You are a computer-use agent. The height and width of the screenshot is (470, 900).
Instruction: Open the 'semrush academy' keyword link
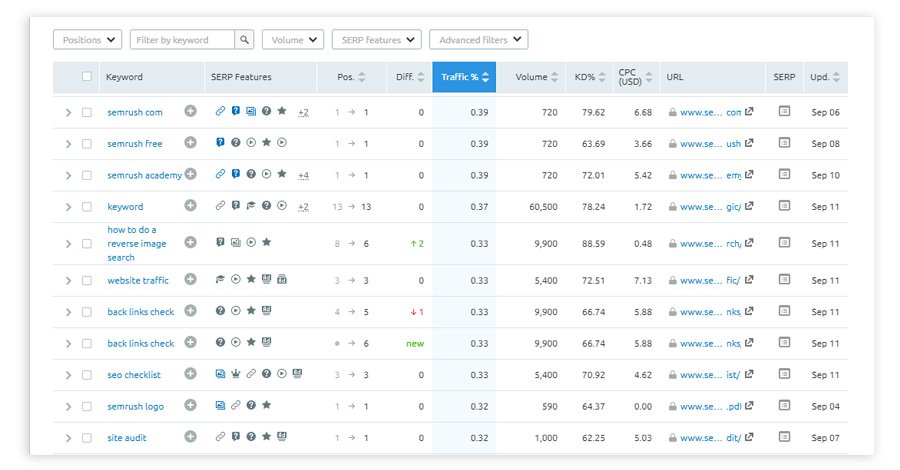coord(144,175)
